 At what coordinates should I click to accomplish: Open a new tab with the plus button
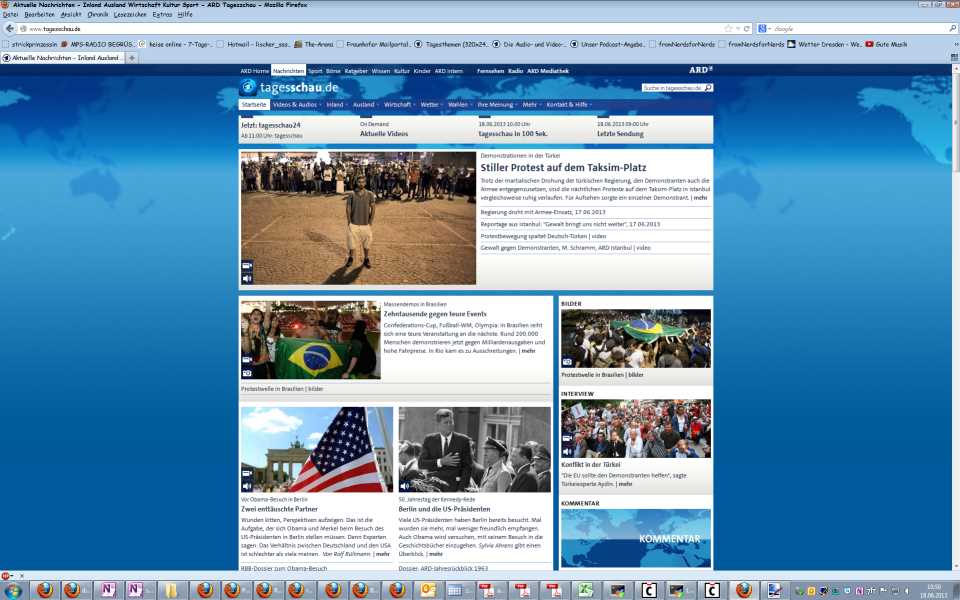(132, 58)
